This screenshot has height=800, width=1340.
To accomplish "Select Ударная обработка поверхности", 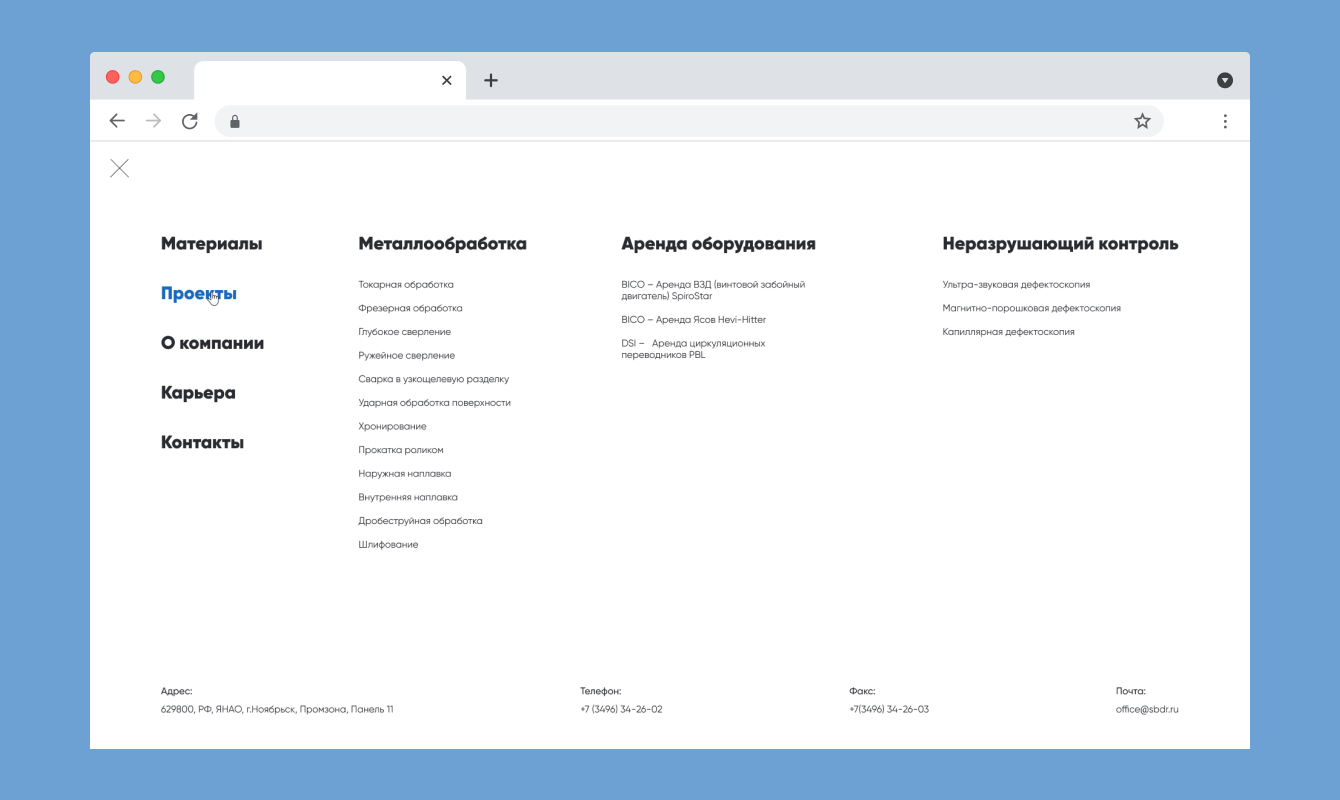I will pos(434,403).
